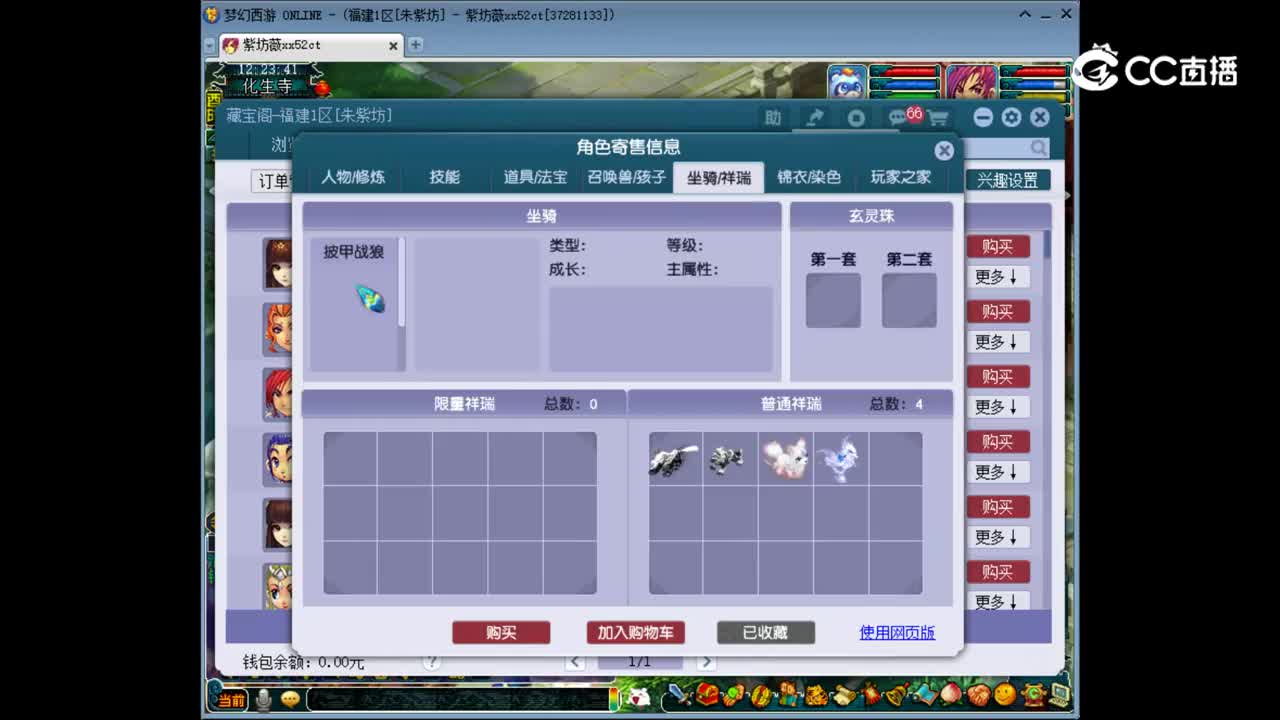1280x720 pixels.
Task: Click the share arrow icon in 藏宝阁 header
Action: (814, 118)
